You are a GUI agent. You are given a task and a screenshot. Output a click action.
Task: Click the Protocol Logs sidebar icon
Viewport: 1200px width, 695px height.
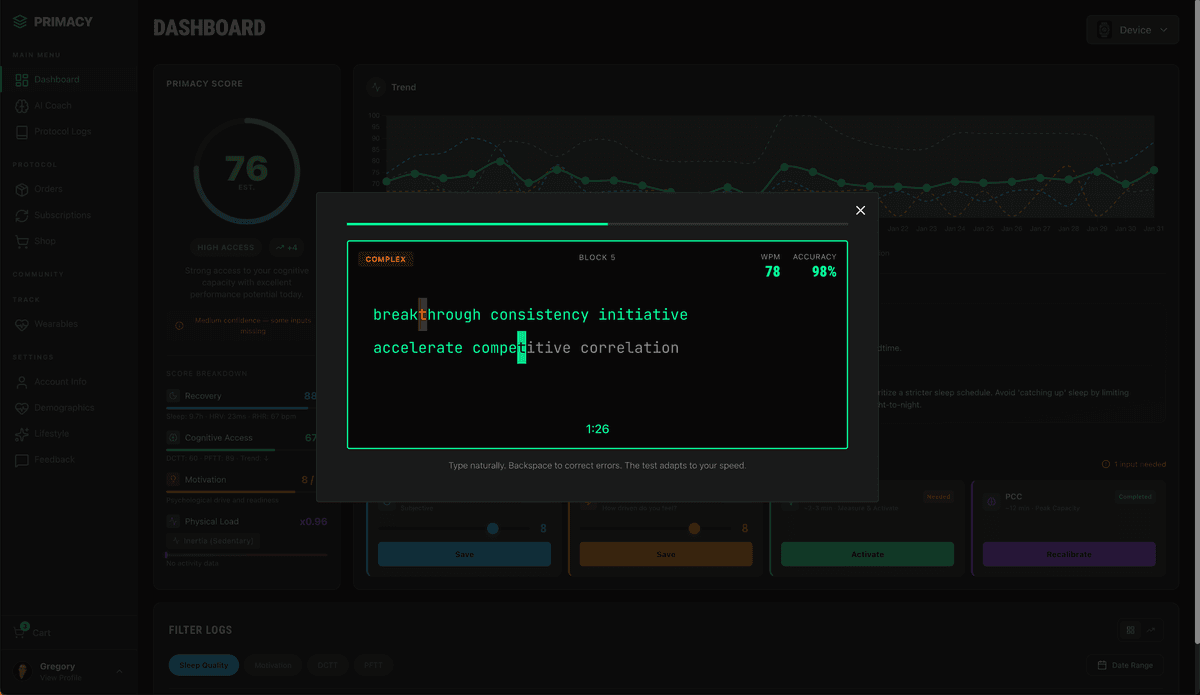click(22, 132)
